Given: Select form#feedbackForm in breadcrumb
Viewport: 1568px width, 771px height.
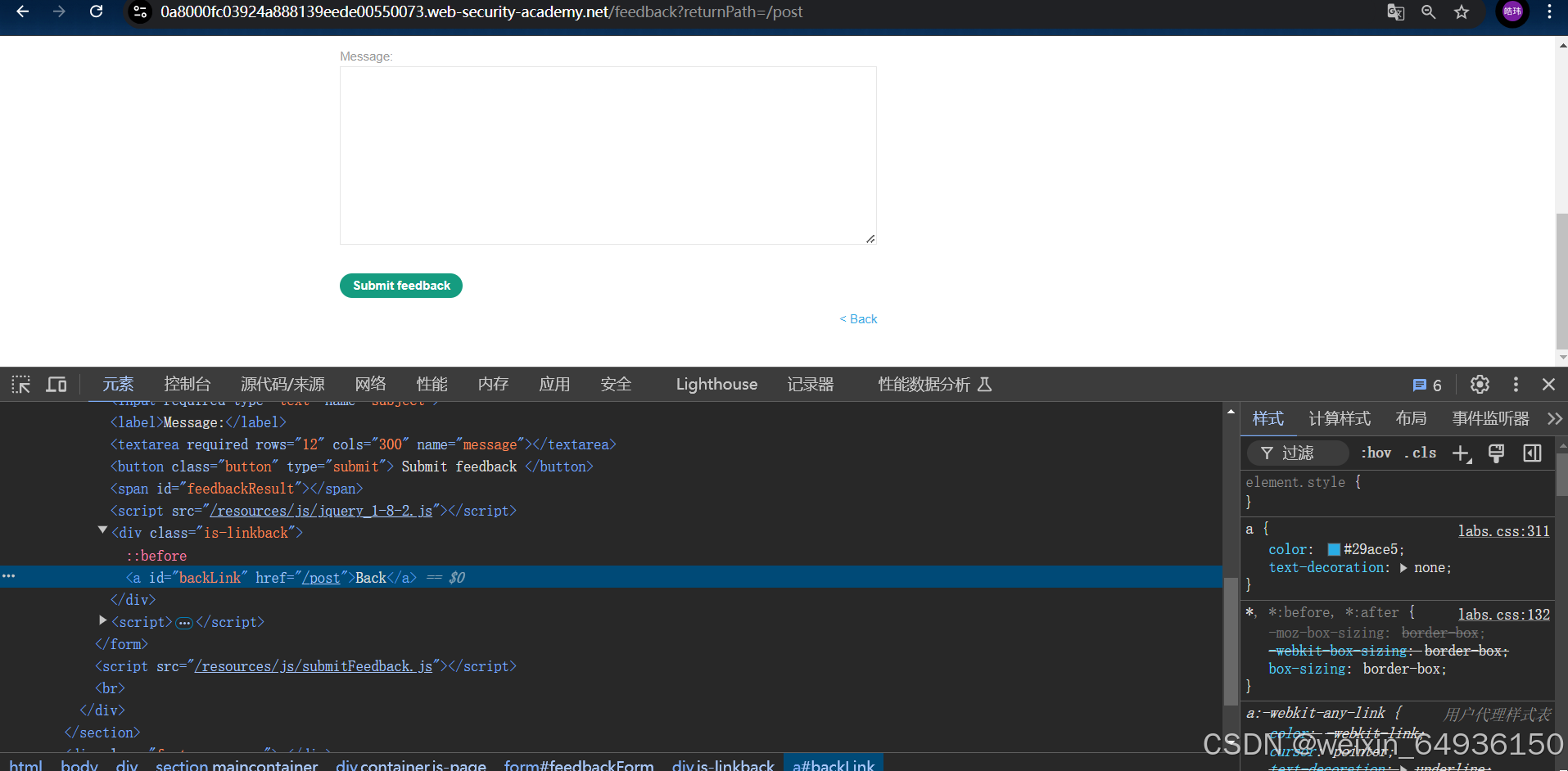Looking at the screenshot, I should (579, 765).
